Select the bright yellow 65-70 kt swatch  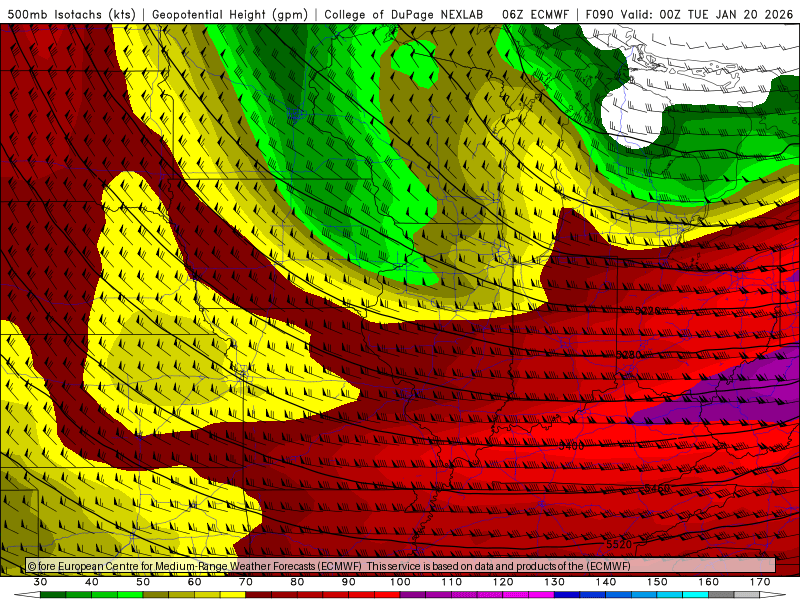233,595
